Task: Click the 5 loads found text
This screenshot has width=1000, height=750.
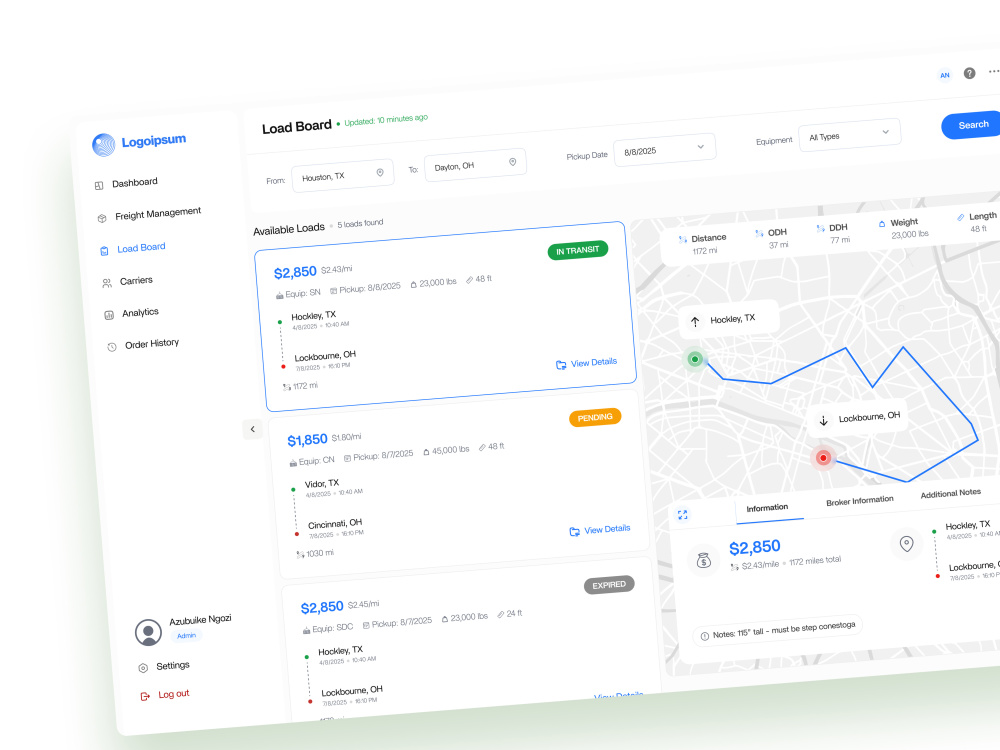Action: coord(360,223)
